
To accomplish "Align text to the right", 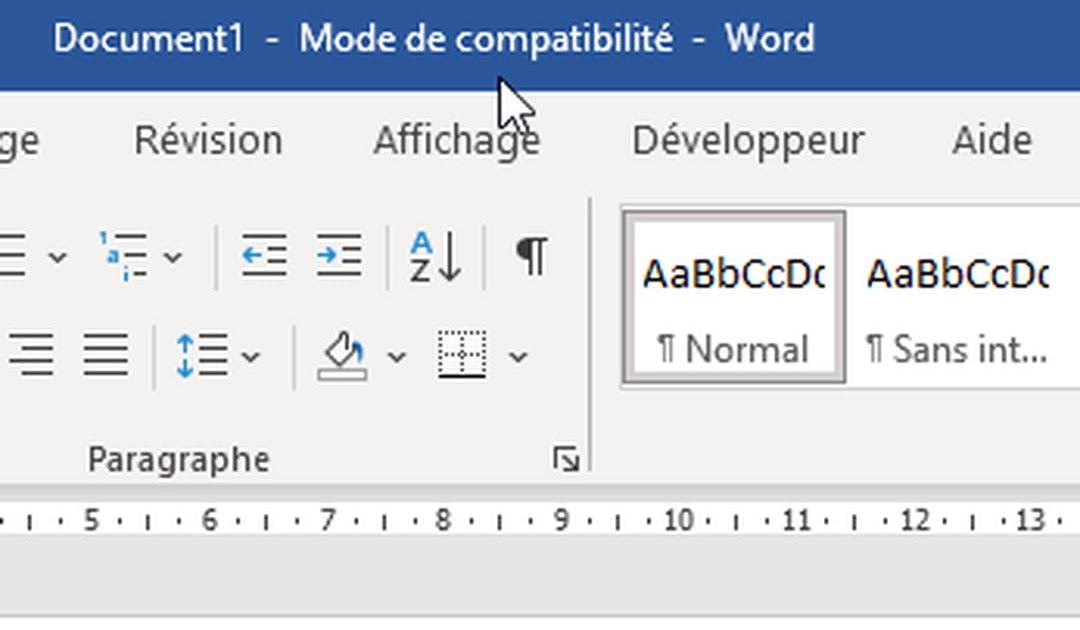I will tap(31, 355).
